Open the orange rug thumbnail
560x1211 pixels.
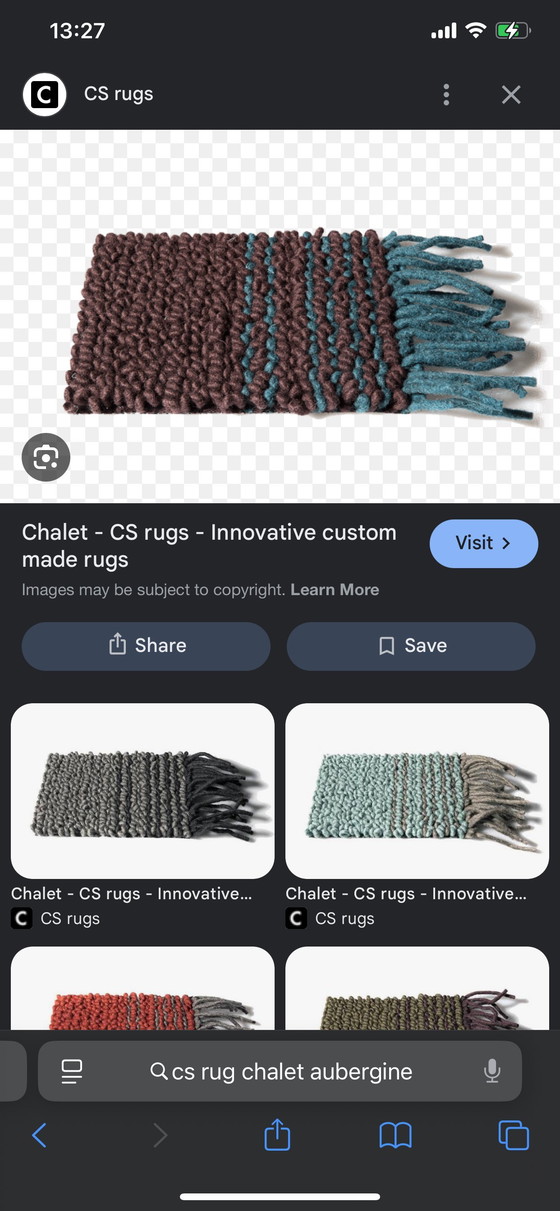click(142, 989)
